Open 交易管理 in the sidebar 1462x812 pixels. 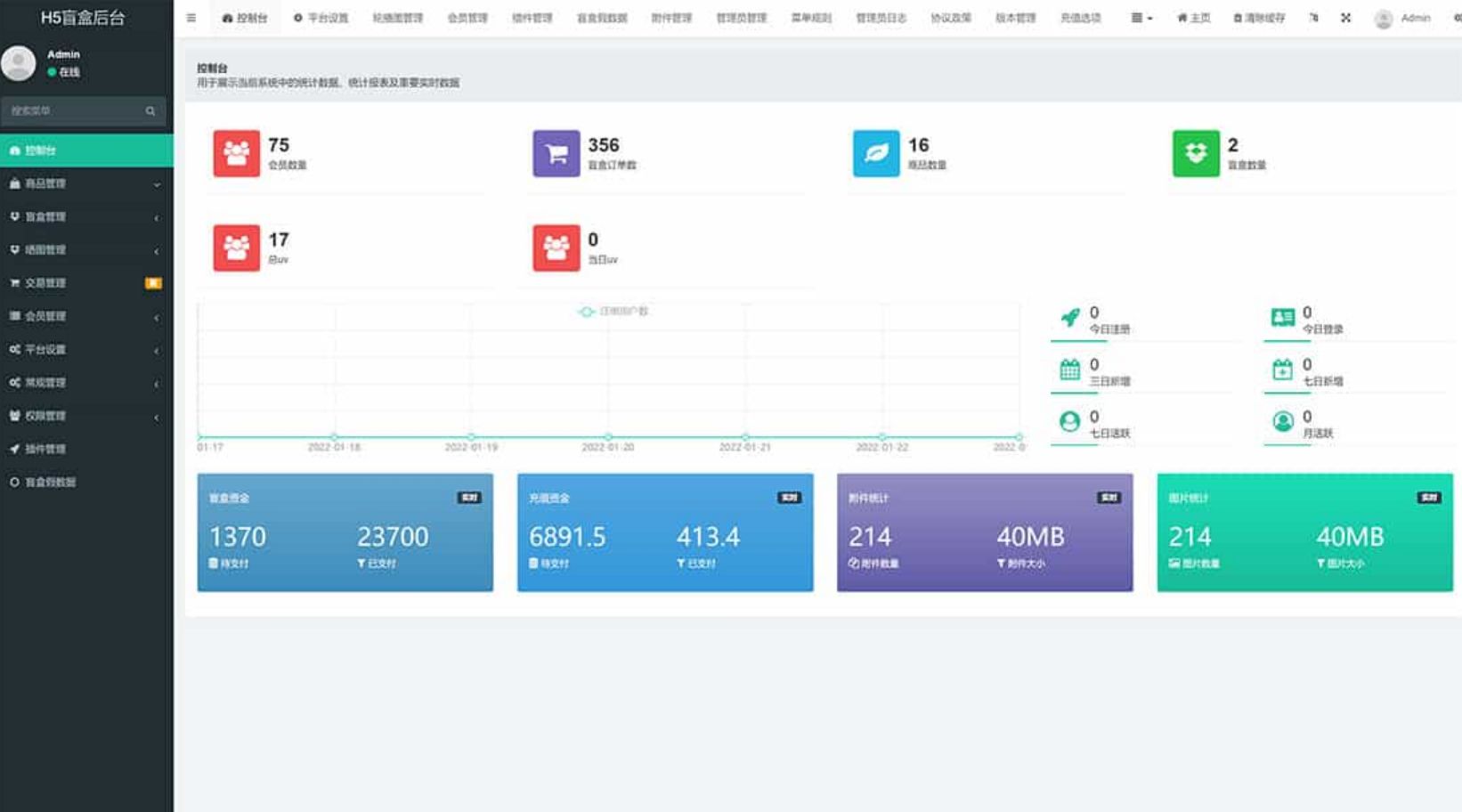85,283
